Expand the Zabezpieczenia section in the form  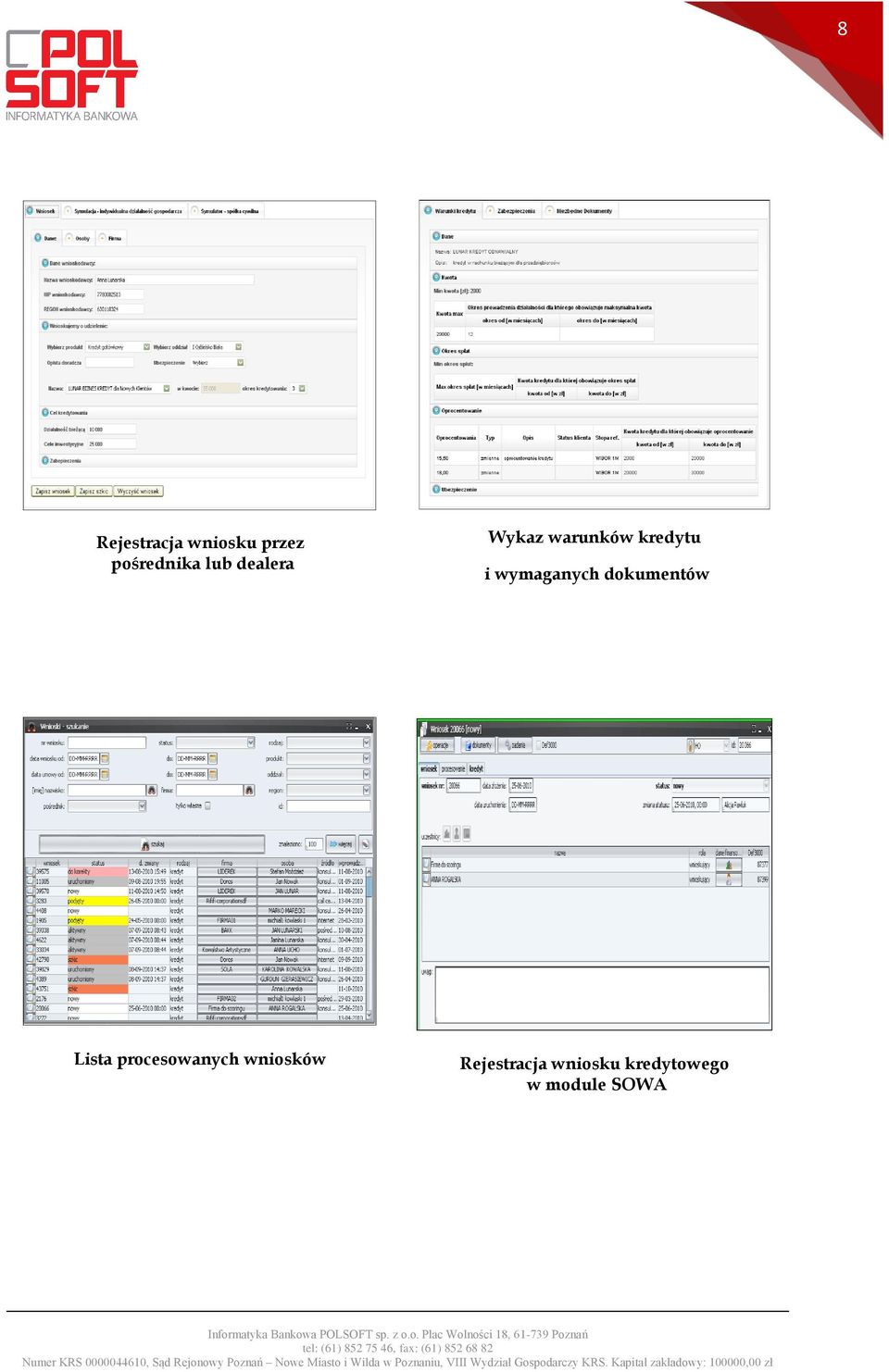(x=44, y=460)
